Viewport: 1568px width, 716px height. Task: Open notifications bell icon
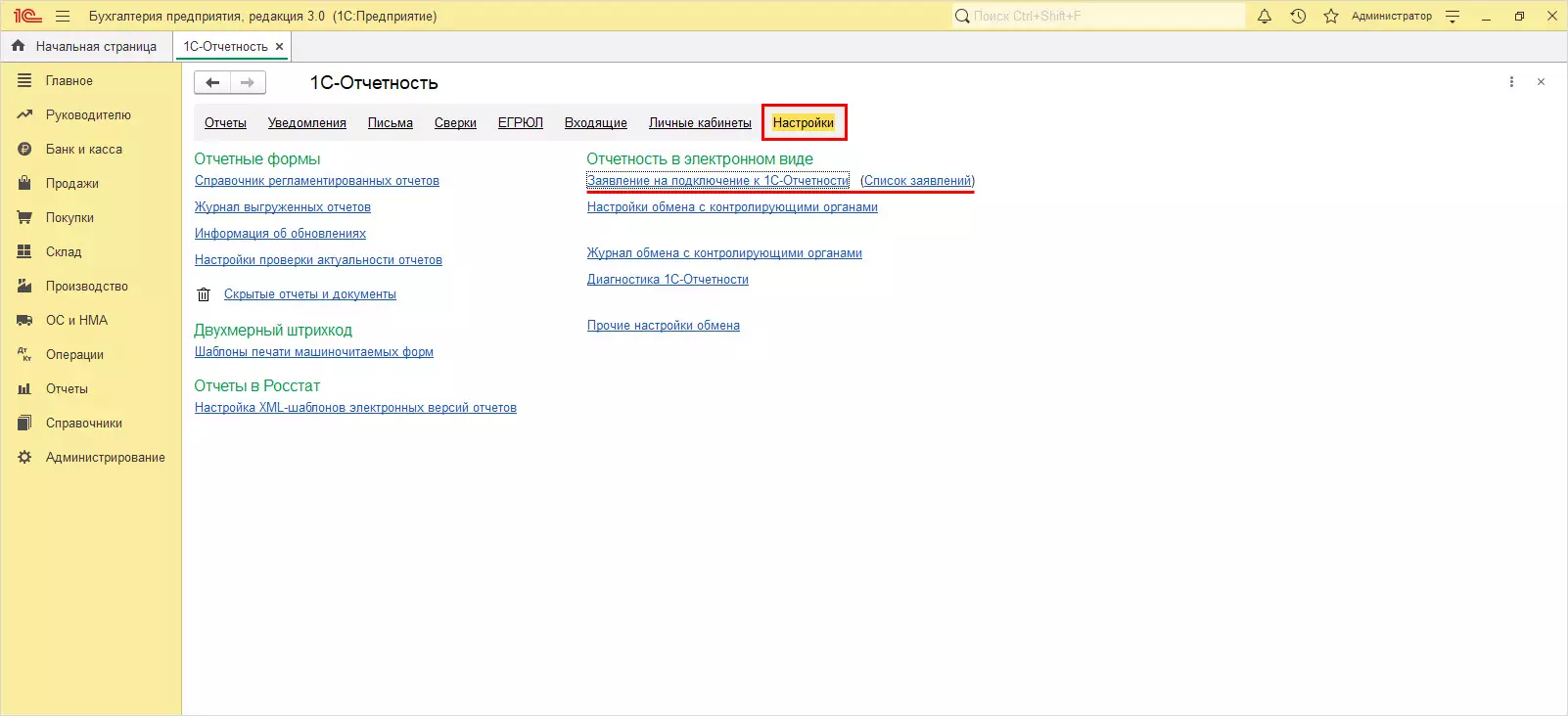(1265, 16)
